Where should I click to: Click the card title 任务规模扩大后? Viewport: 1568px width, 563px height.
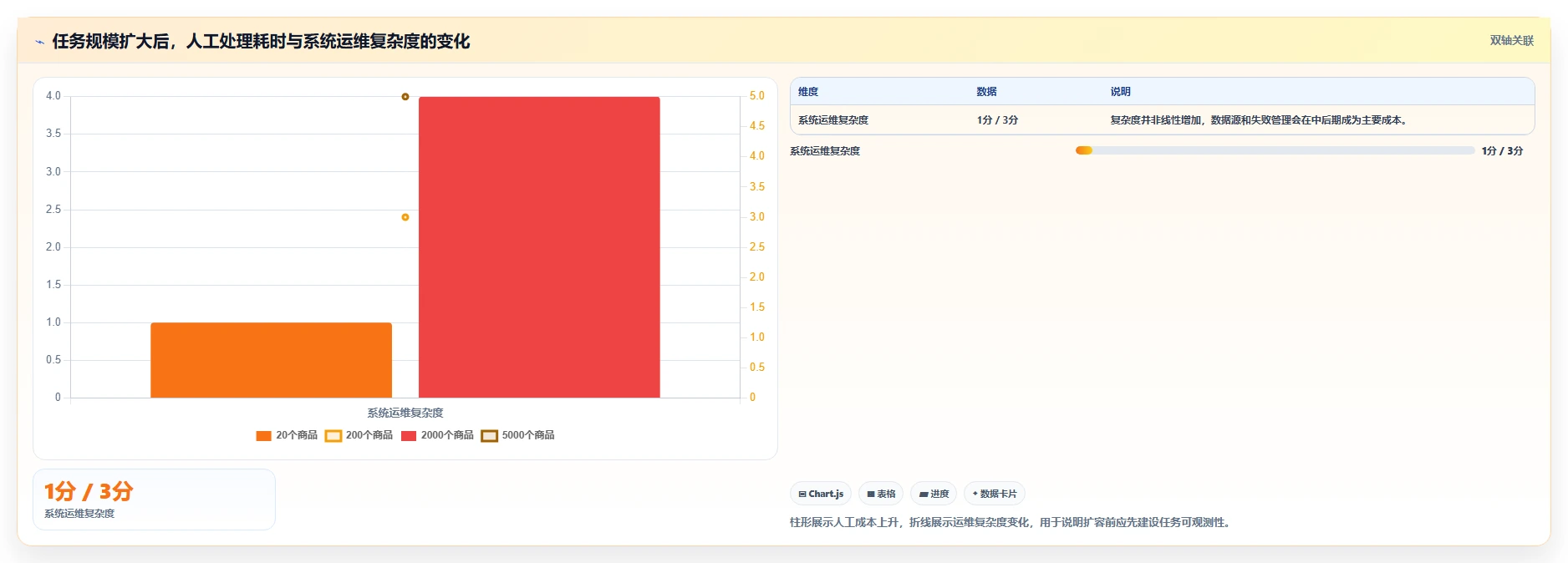[x=261, y=42]
